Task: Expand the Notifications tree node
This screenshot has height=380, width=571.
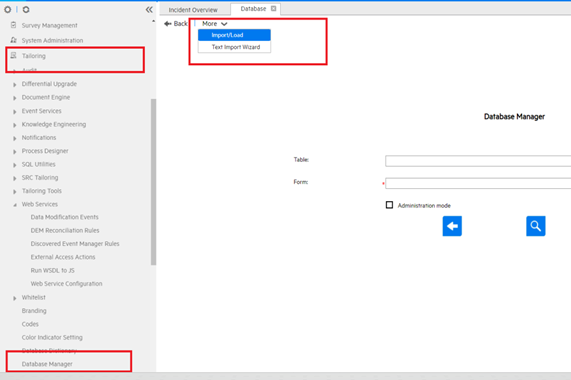Action: coord(15,138)
